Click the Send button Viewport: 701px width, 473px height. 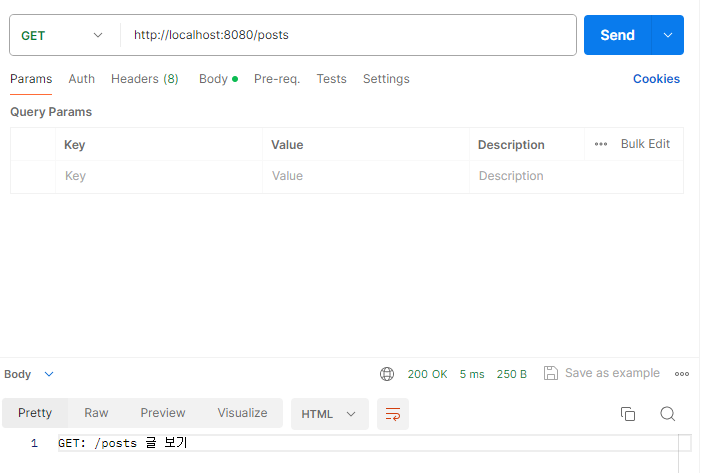[617, 35]
